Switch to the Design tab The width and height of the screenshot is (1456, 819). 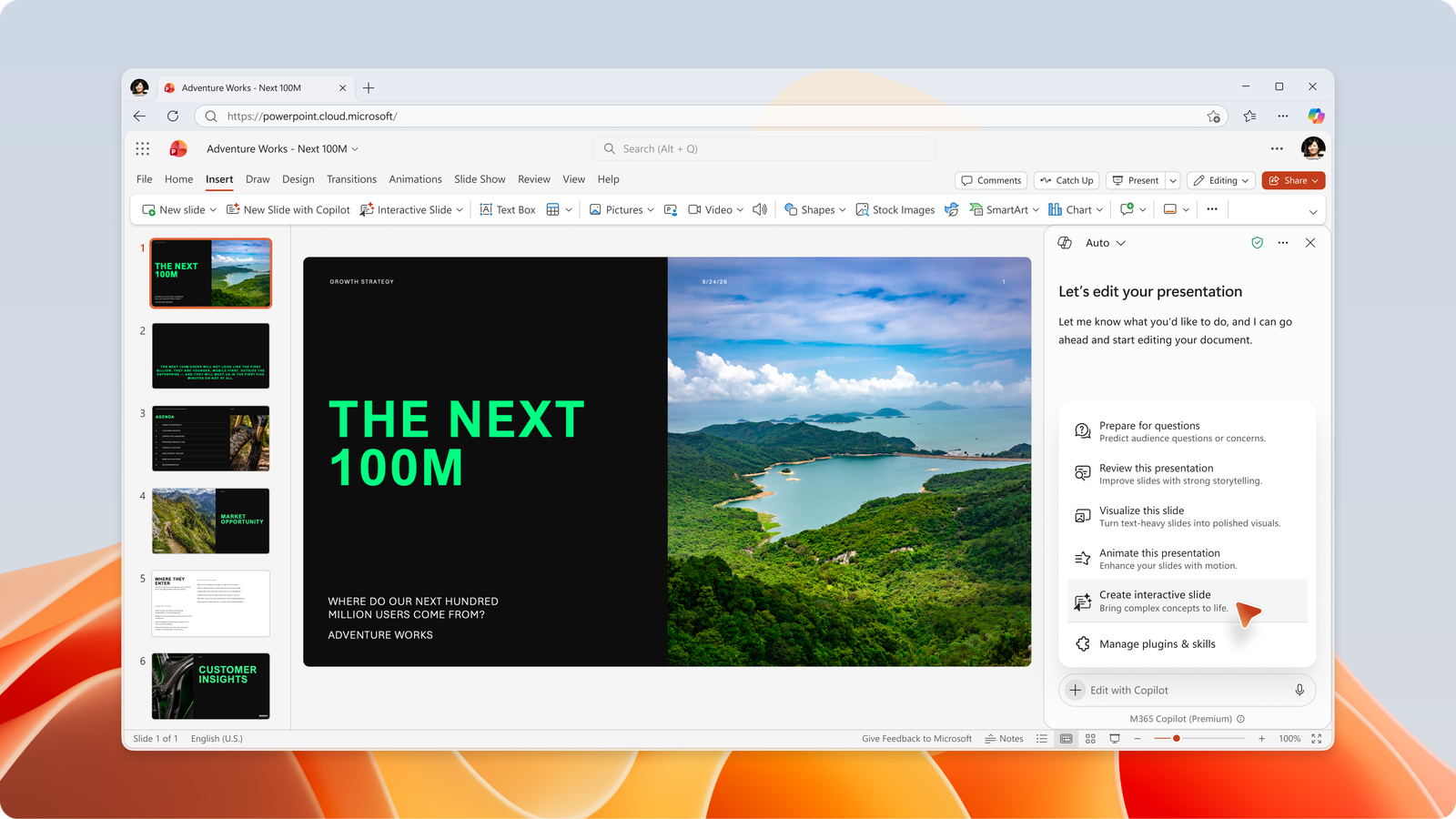(298, 179)
